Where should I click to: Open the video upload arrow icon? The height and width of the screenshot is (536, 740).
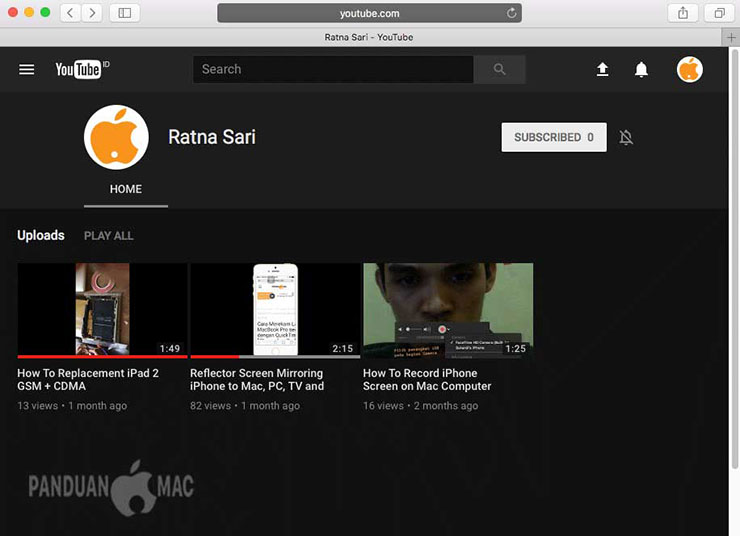pos(602,69)
